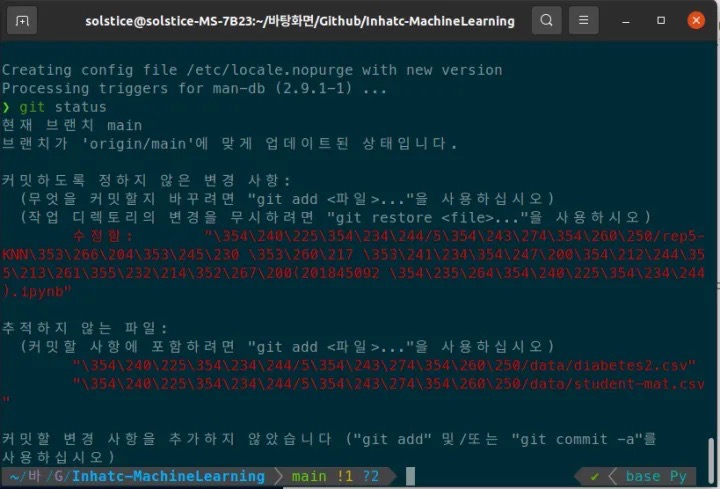Viewport: 720px width, 489px height.
Task: Click the "Creating config file" output line
Action: tap(252, 70)
